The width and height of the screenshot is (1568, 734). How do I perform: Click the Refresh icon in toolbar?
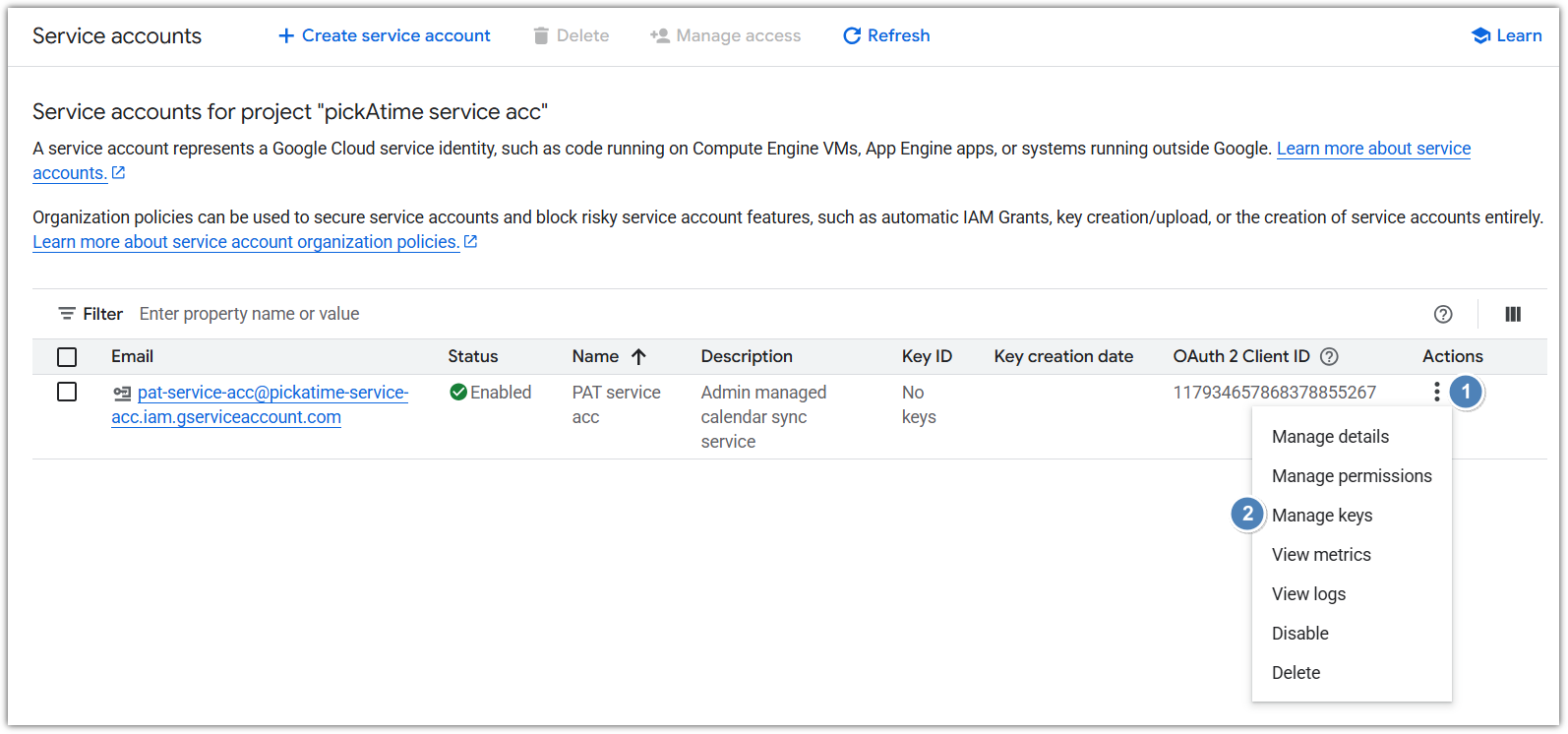click(852, 36)
